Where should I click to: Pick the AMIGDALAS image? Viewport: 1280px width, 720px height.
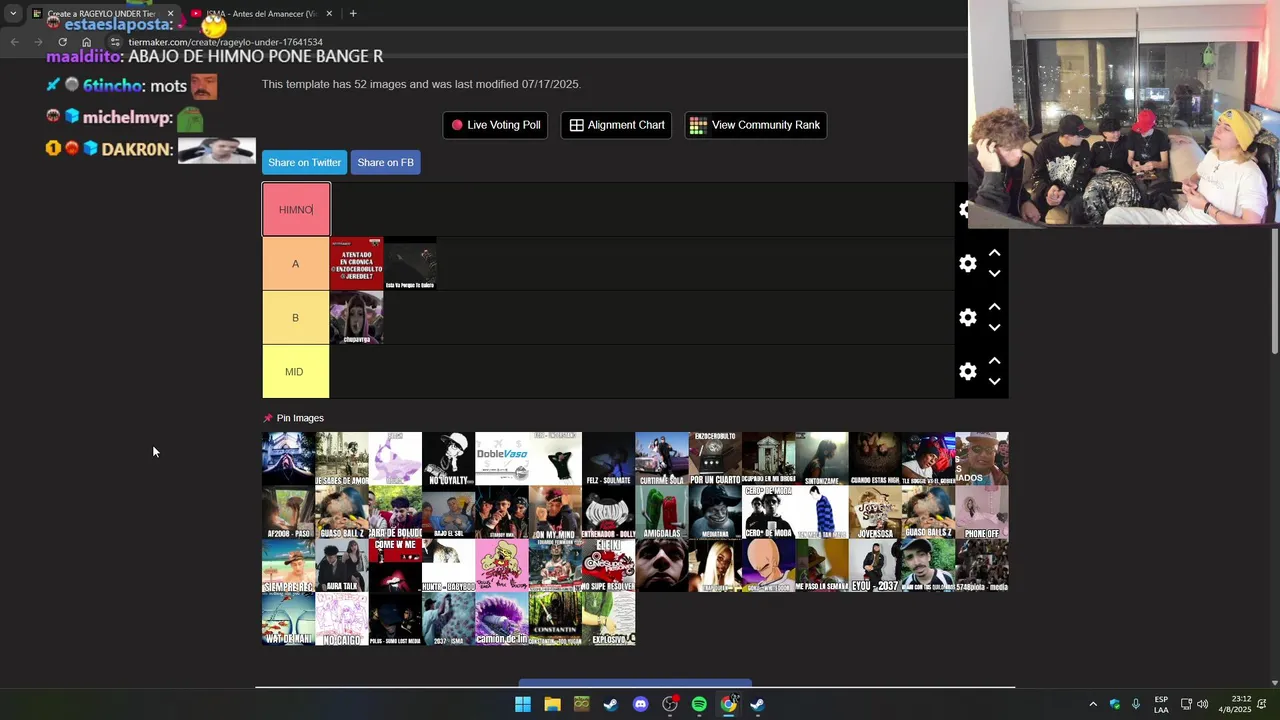click(662, 512)
